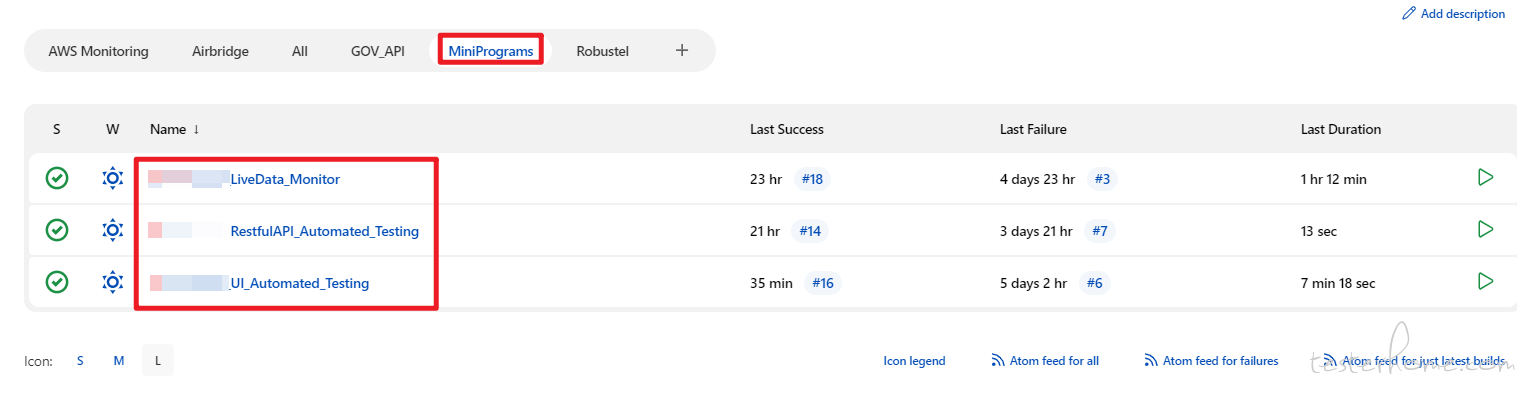The image size is (1517, 394).
Task: Switch to the Robustel tab
Action: tap(602, 51)
